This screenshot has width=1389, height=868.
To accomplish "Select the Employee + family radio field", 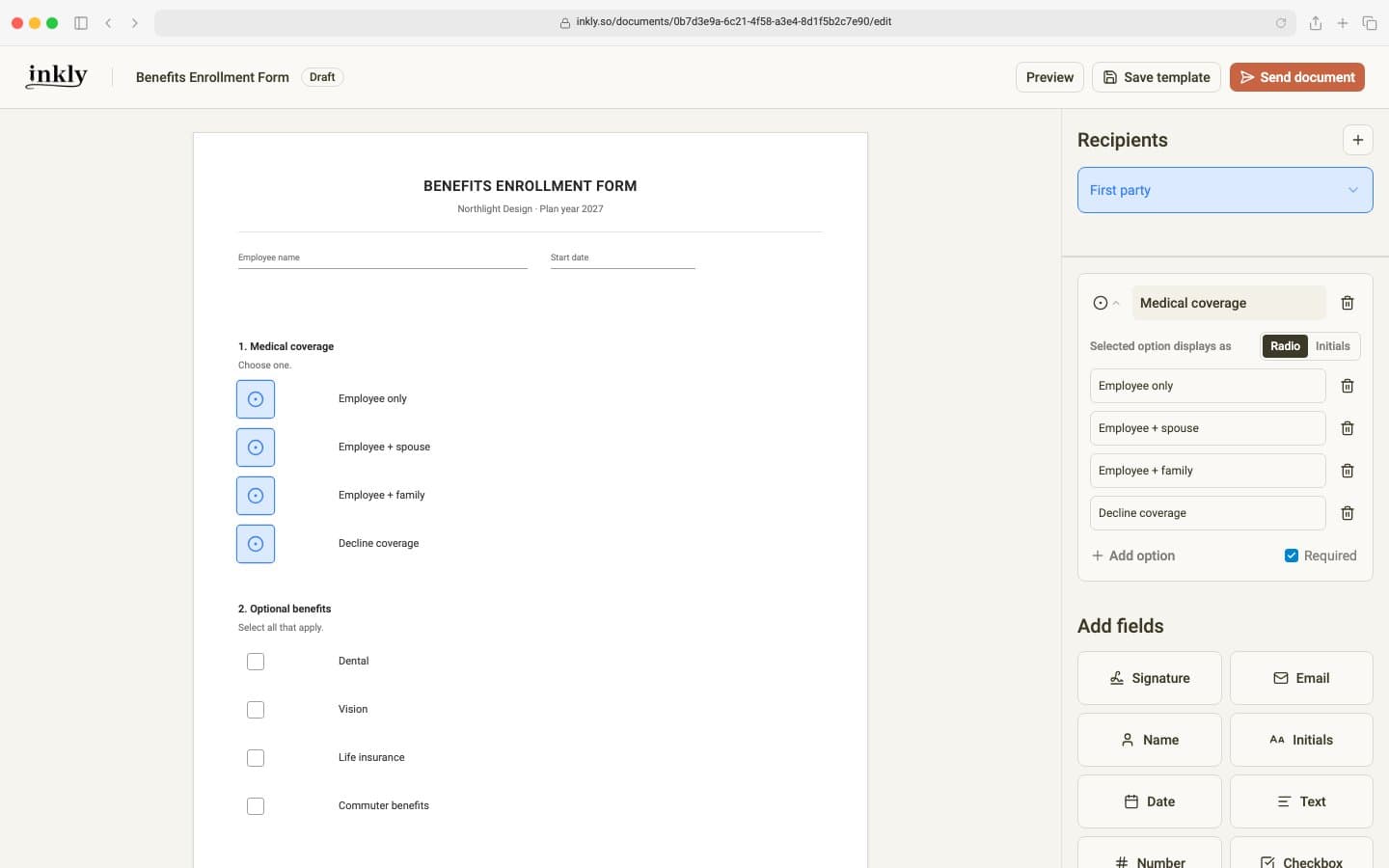I will click(256, 496).
